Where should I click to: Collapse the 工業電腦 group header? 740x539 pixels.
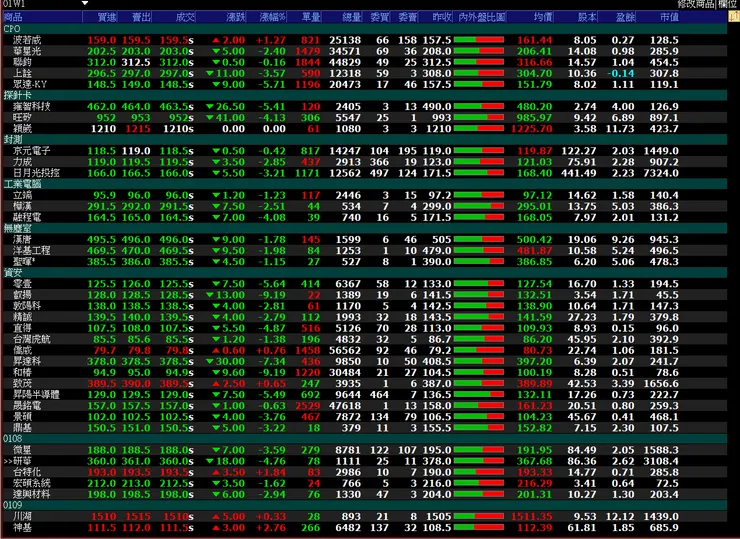click(x=364, y=184)
